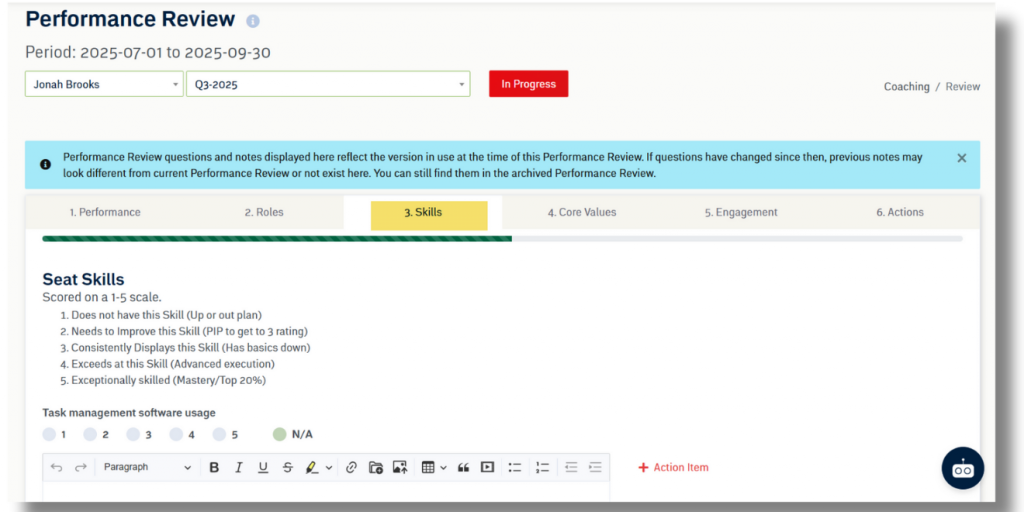Viewport: 1024px width, 512px height.
Task: Open the Paragraph style dropdown
Action: (147, 467)
